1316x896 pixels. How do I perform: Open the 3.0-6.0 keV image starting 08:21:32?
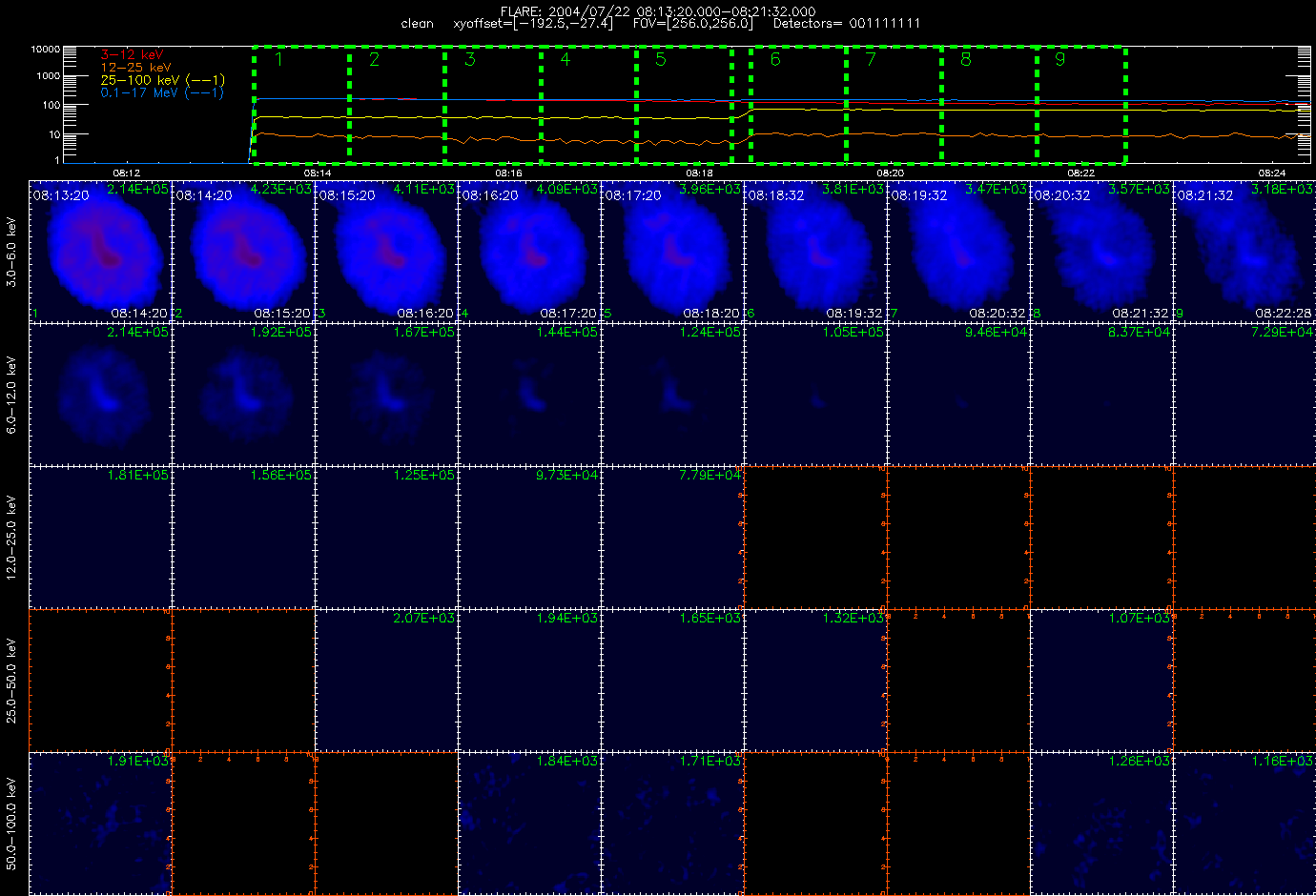(x=1244, y=252)
